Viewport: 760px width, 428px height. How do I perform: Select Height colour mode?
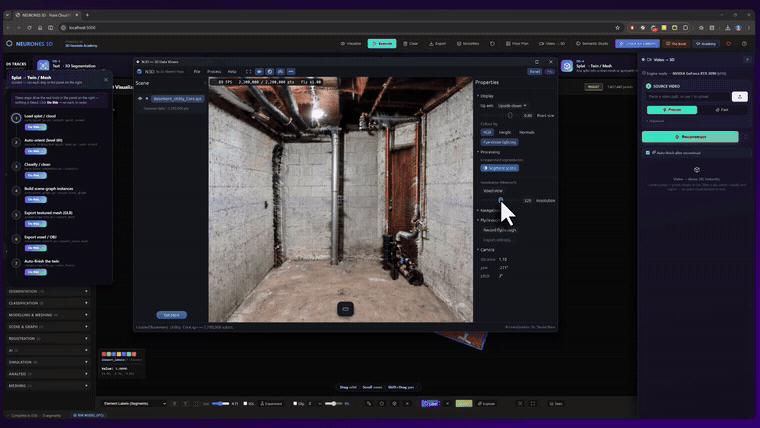point(505,132)
